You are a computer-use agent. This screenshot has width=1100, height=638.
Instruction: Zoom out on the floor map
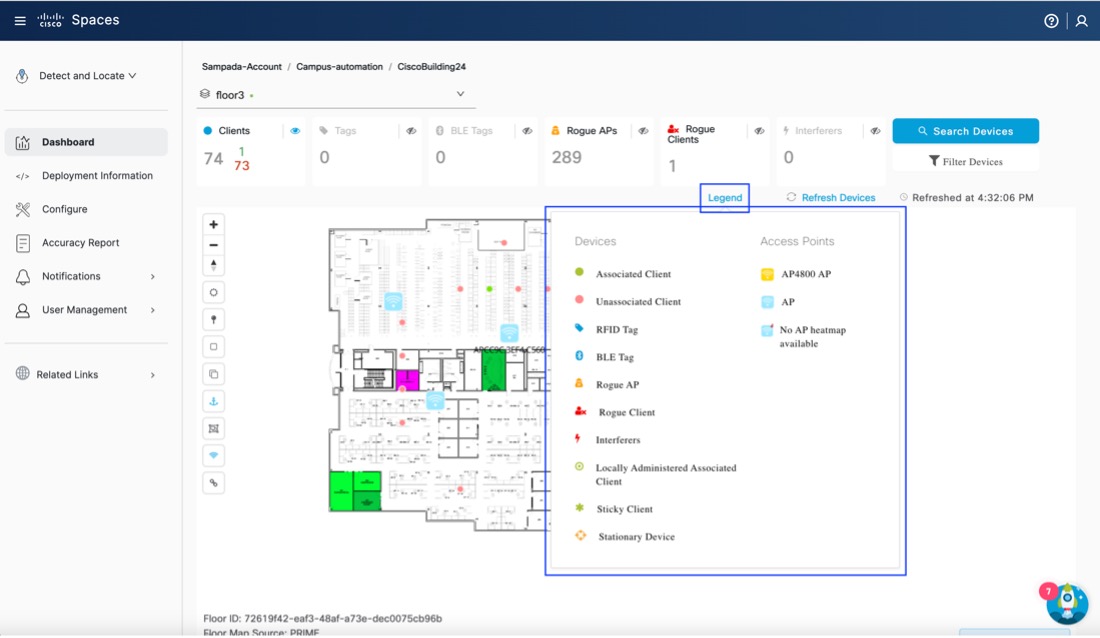click(213, 245)
